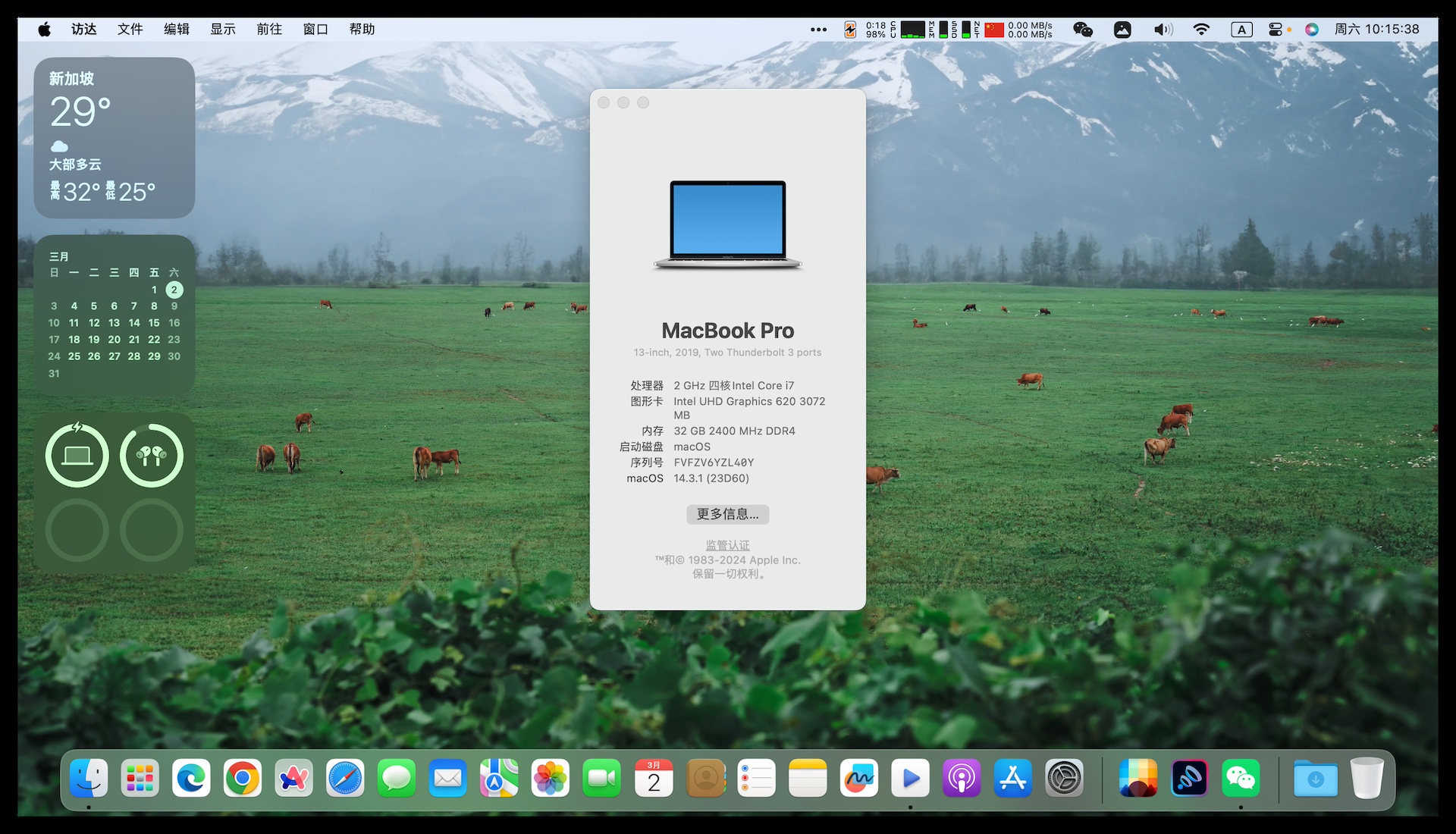The width and height of the screenshot is (1456, 834).
Task: Click the image viewer menu bar icon
Action: 1122,30
